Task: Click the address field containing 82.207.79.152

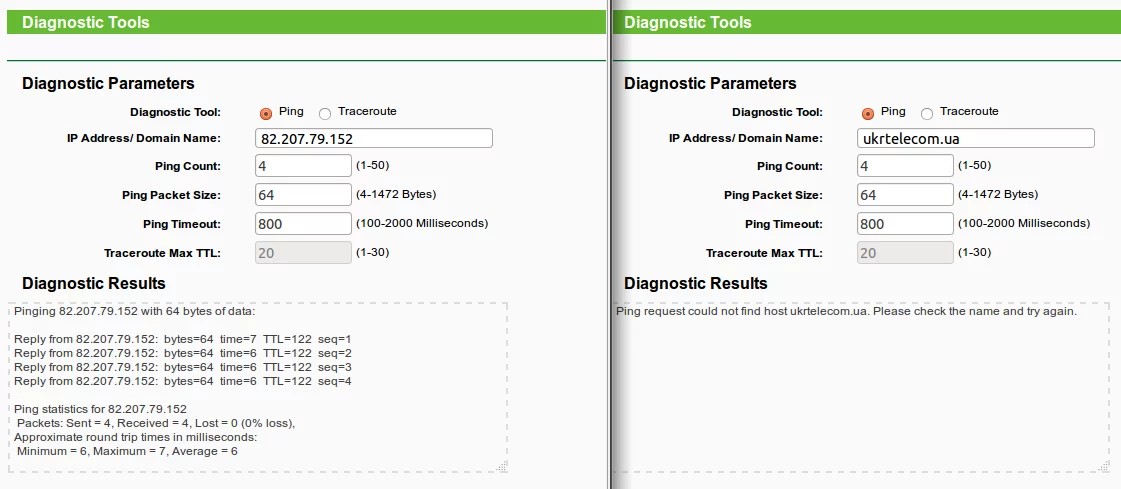Action: (x=374, y=139)
